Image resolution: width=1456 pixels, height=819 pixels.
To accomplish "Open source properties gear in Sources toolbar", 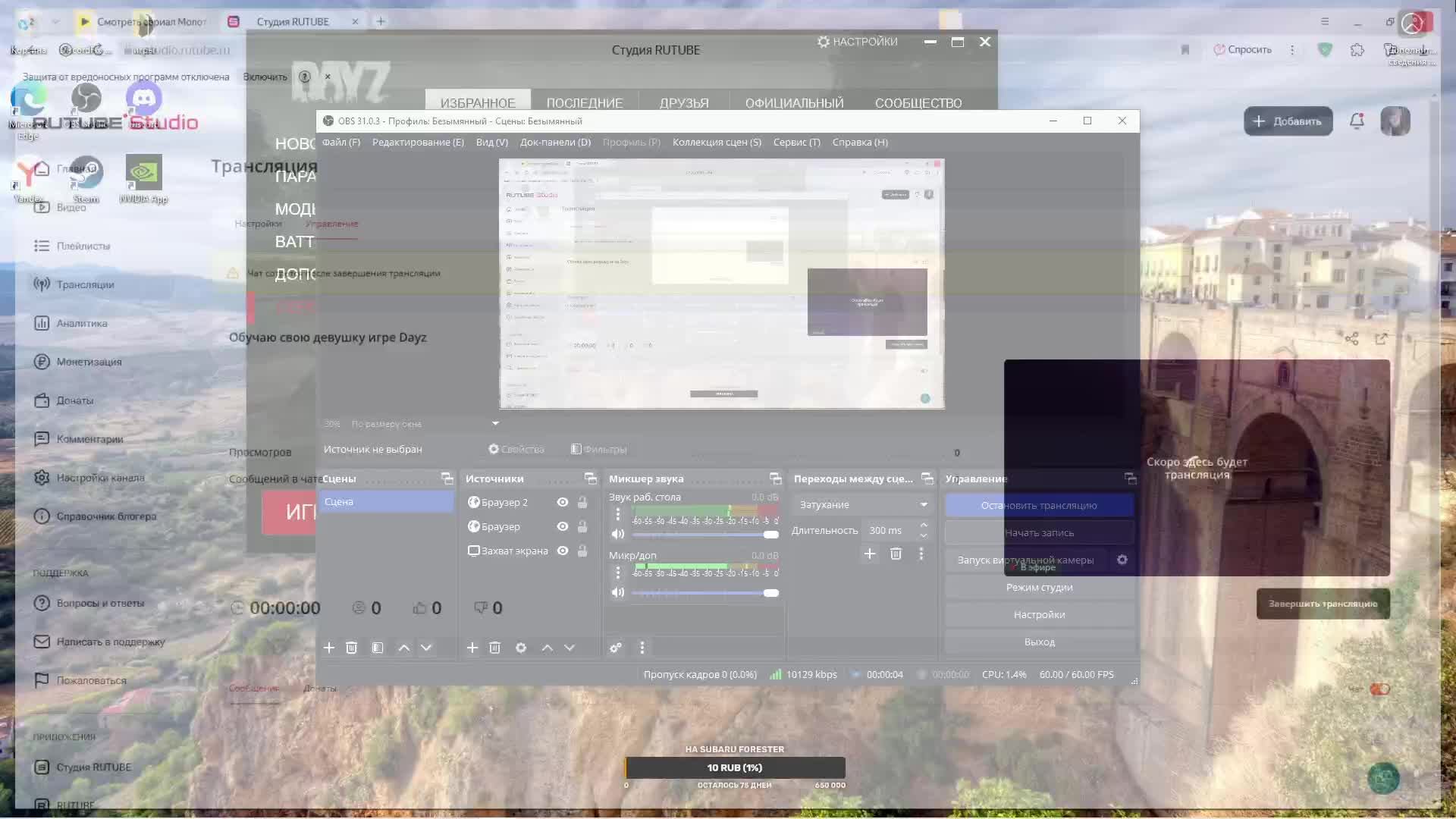I will [x=520, y=648].
